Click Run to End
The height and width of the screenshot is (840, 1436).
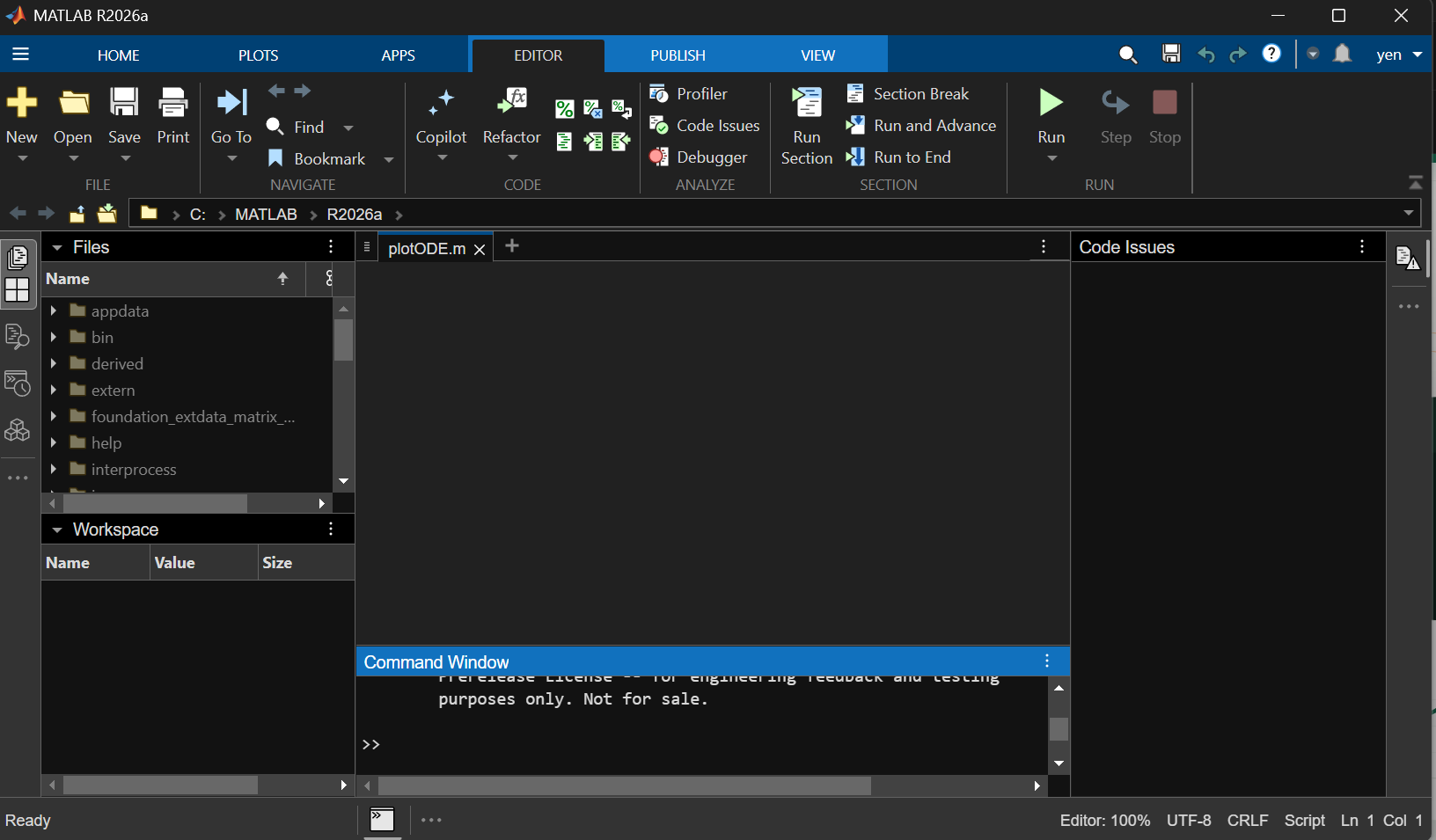[x=898, y=157]
